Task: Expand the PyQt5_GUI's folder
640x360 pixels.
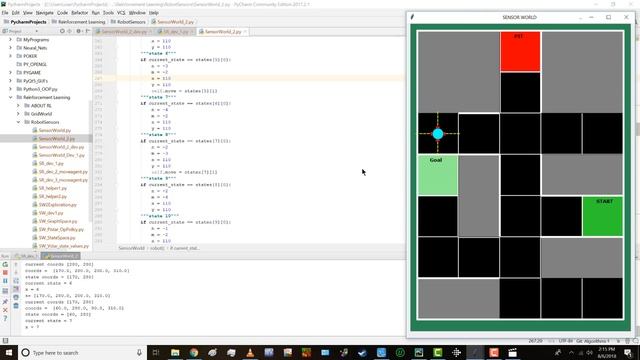Action: click(11, 81)
